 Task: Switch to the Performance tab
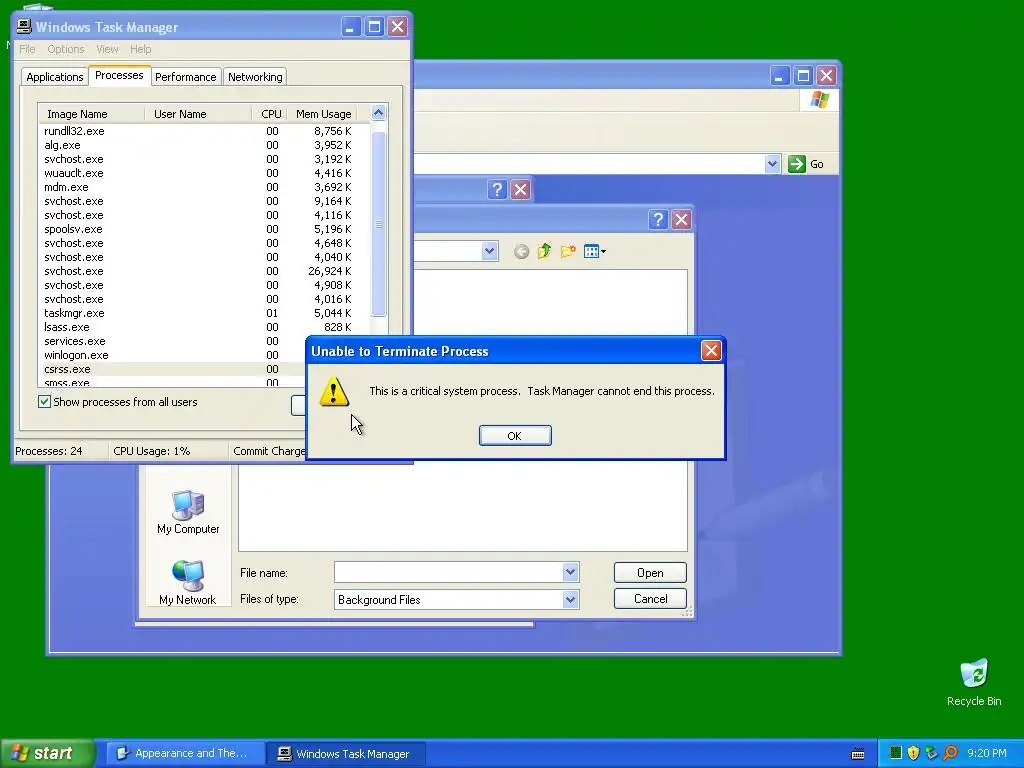(185, 77)
